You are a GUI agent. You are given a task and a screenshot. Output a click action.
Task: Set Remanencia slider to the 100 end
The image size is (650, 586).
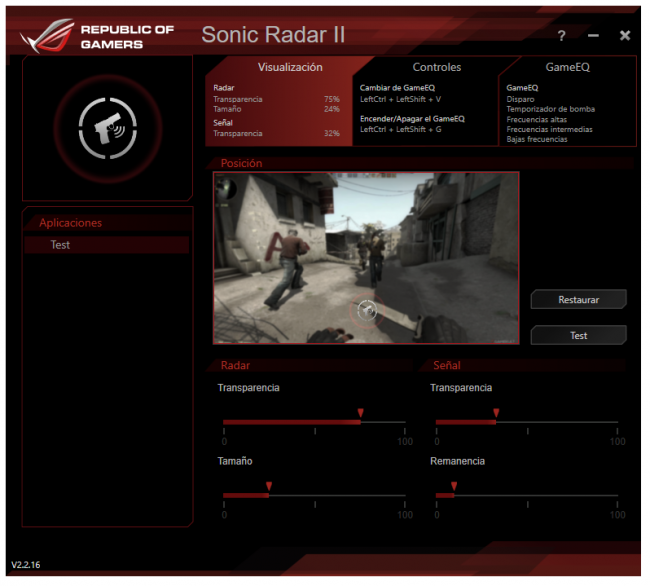pyautogui.click(x=617, y=495)
